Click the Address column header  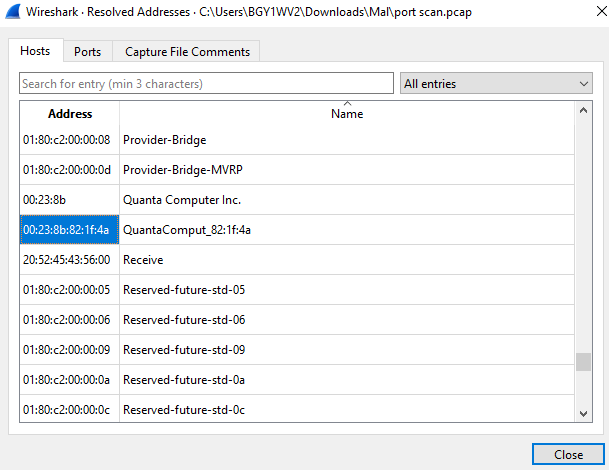click(x=70, y=113)
